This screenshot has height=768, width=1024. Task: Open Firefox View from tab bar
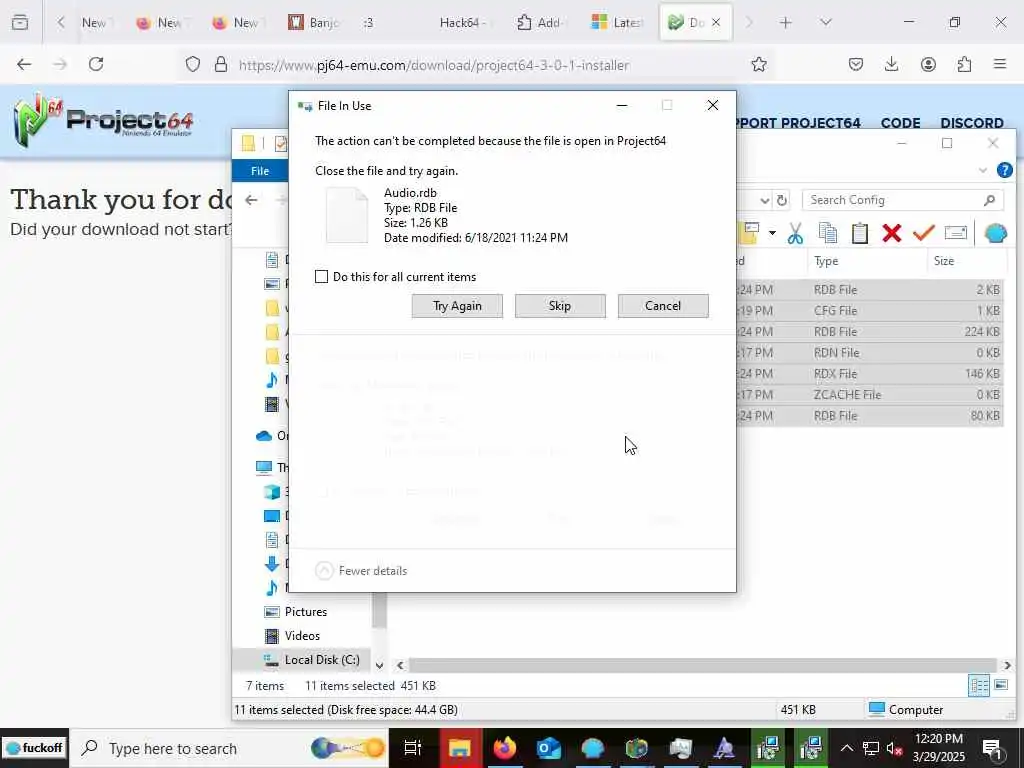(x=20, y=22)
